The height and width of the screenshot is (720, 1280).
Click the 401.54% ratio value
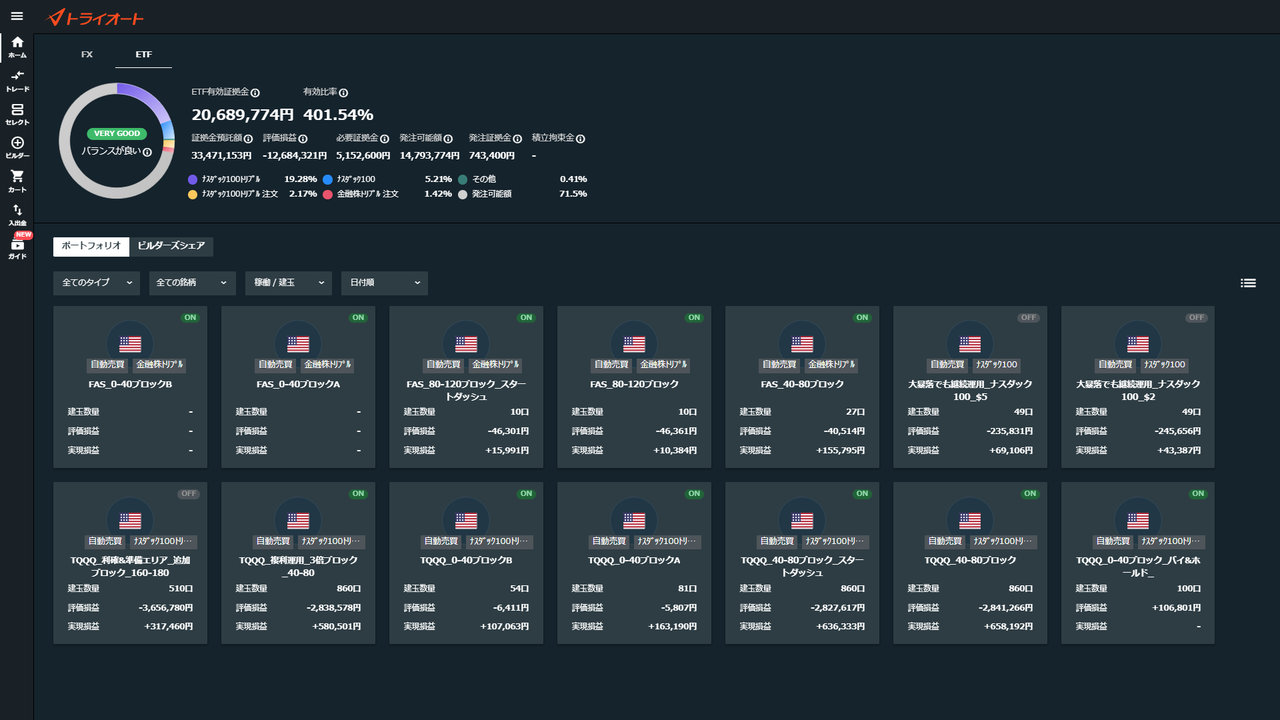coord(338,115)
